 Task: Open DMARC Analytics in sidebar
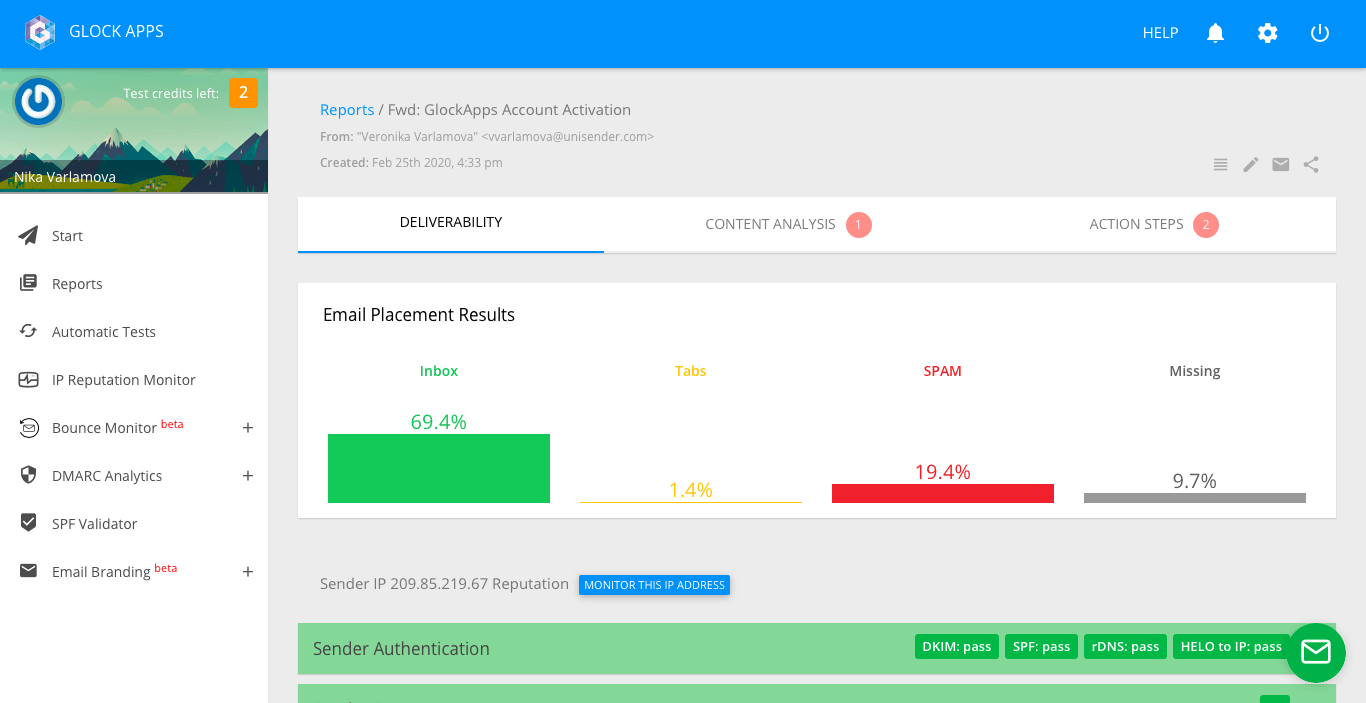coord(107,476)
